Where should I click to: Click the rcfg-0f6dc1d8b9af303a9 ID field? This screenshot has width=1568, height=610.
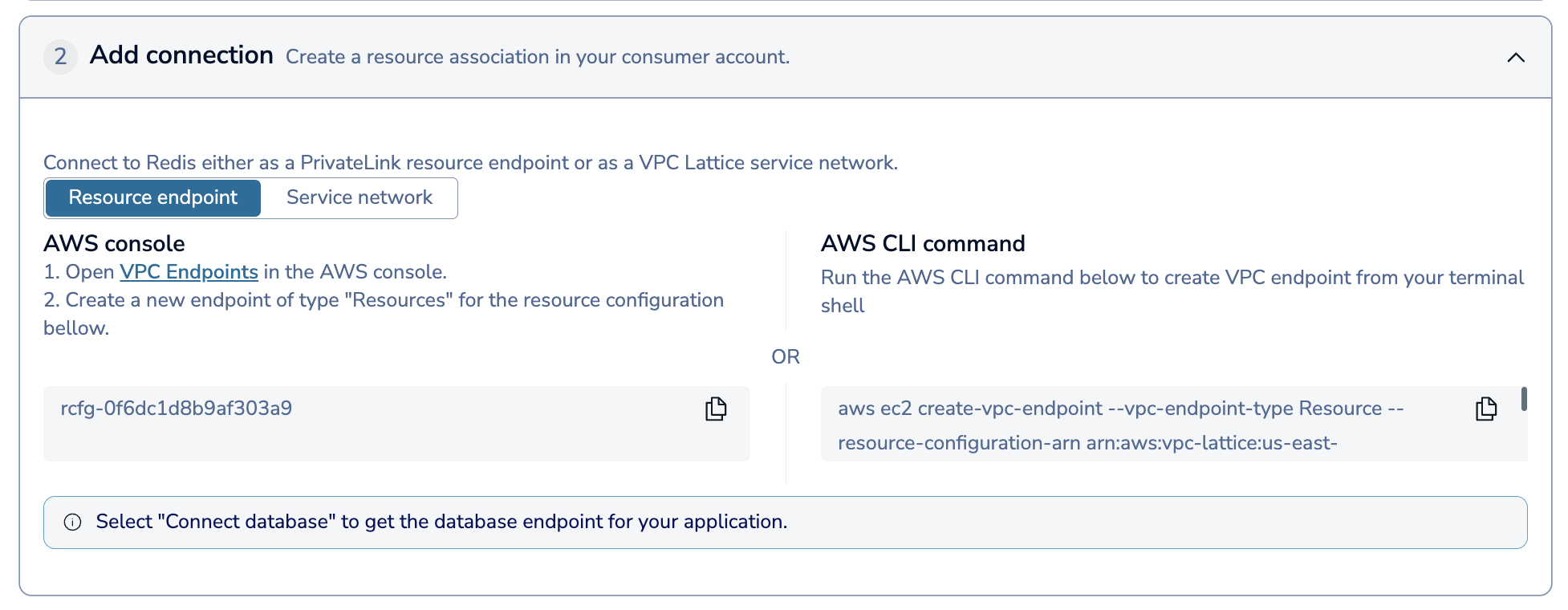[x=177, y=409]
